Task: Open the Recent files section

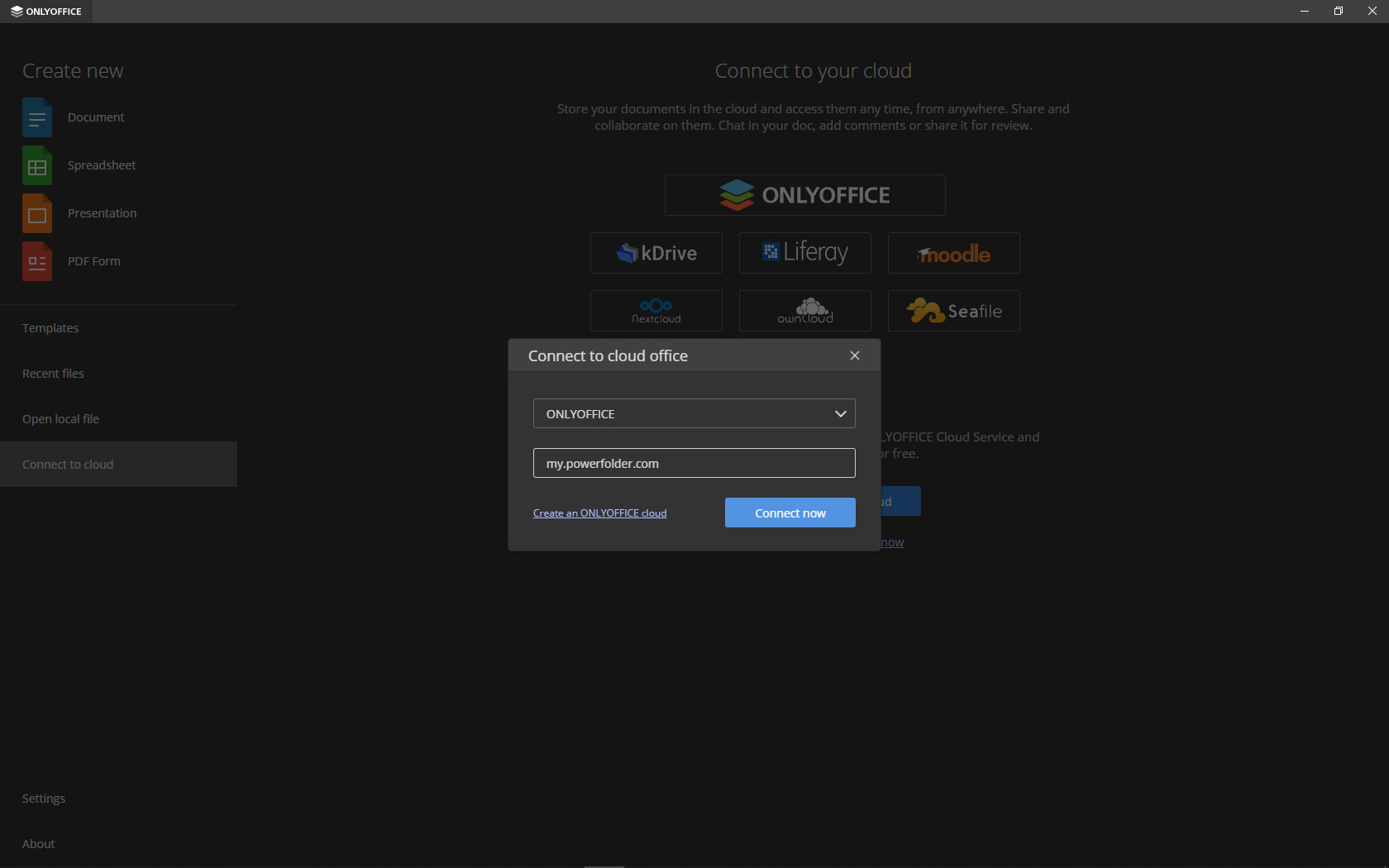Action: tap(53, 374)
